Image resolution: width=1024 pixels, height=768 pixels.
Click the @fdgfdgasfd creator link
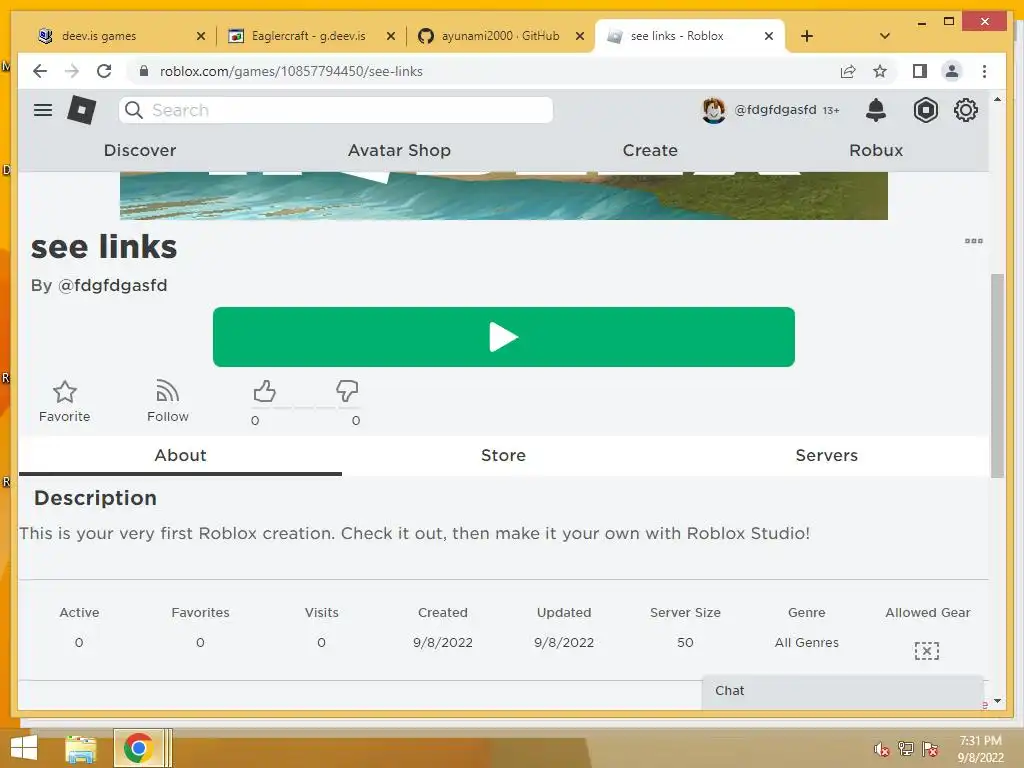(112, 285)
